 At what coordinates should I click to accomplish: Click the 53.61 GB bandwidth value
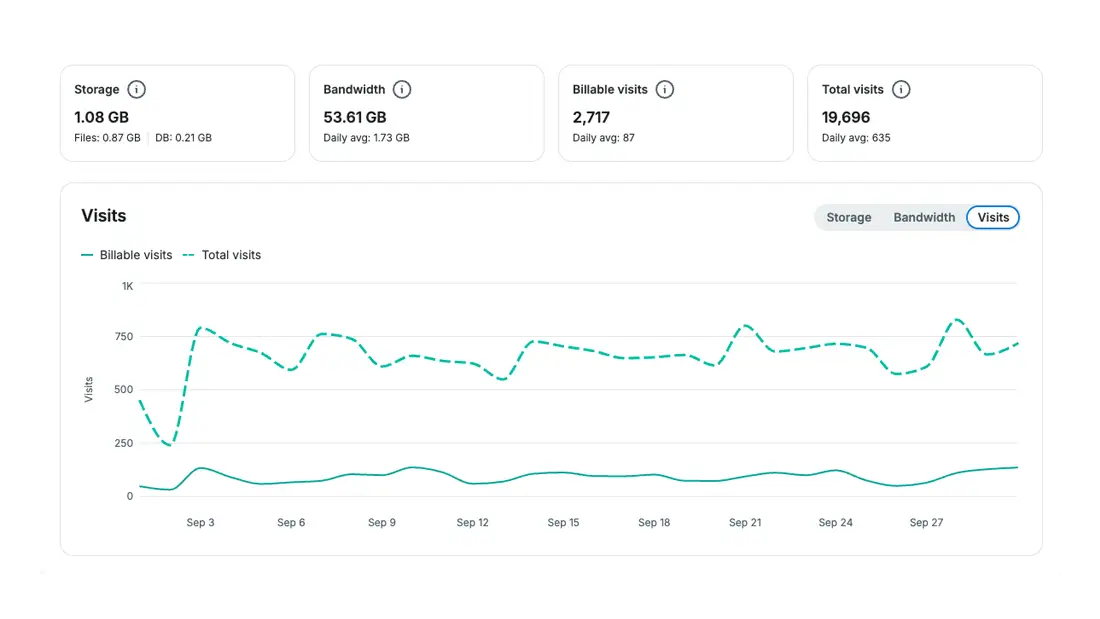pyautogui.click(x=355, y=117)
